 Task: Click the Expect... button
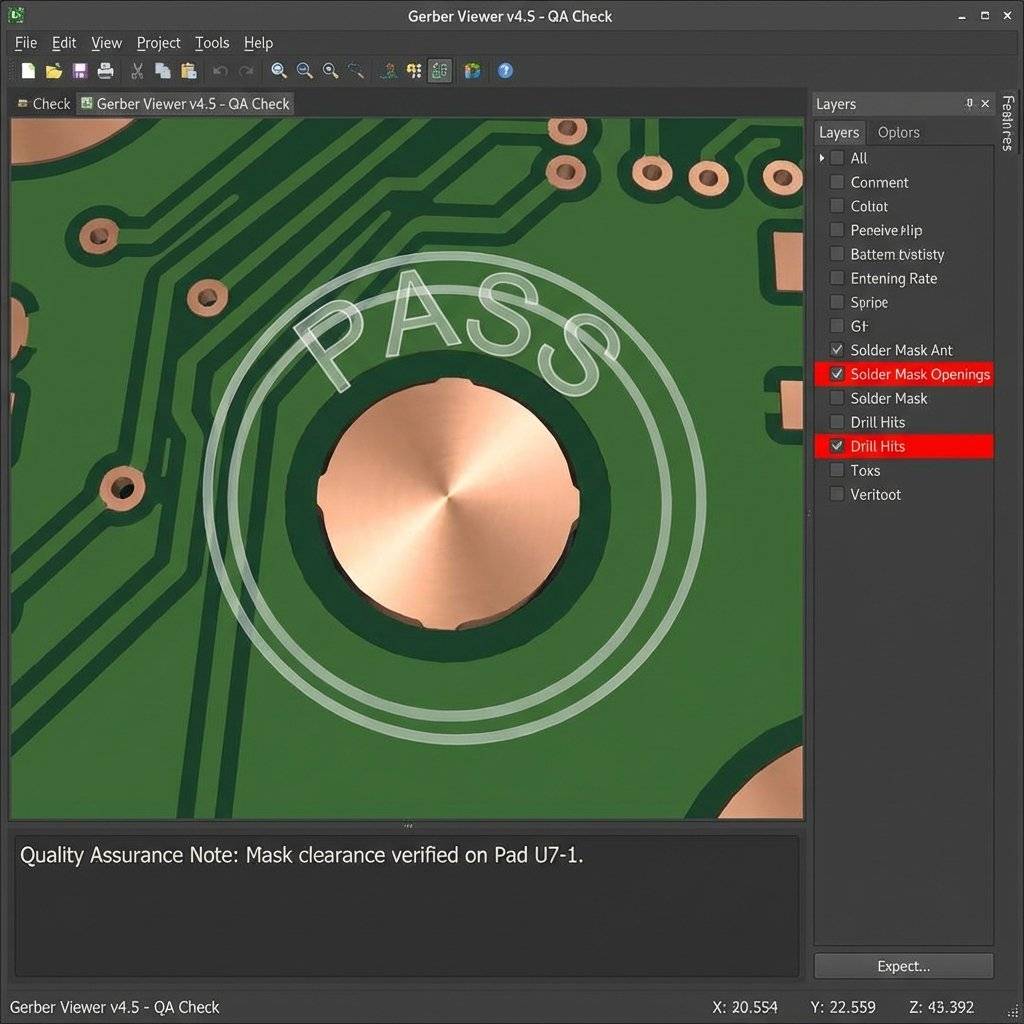(903, 966)
